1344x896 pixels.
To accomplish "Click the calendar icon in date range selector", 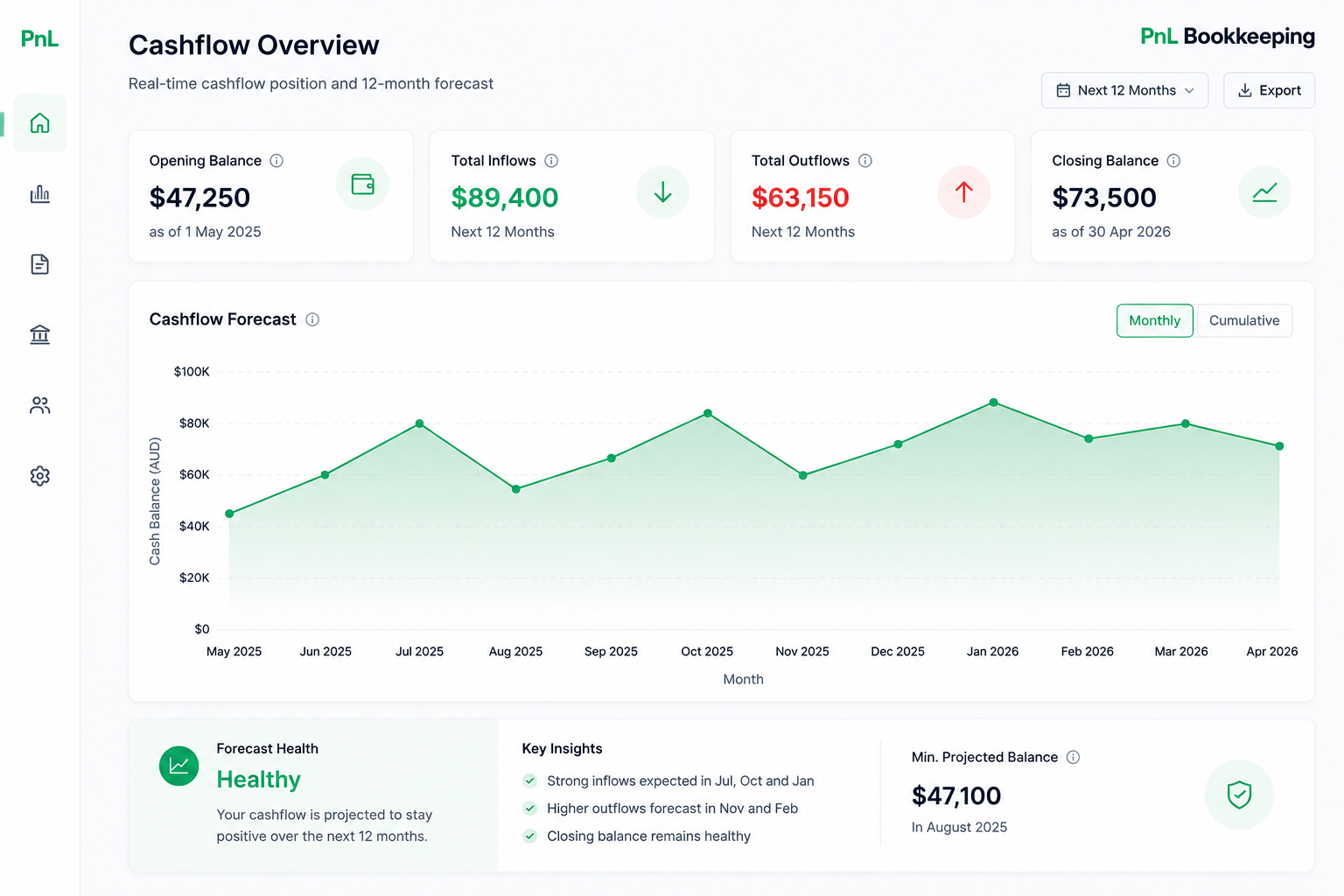I will click(1063, 90).
